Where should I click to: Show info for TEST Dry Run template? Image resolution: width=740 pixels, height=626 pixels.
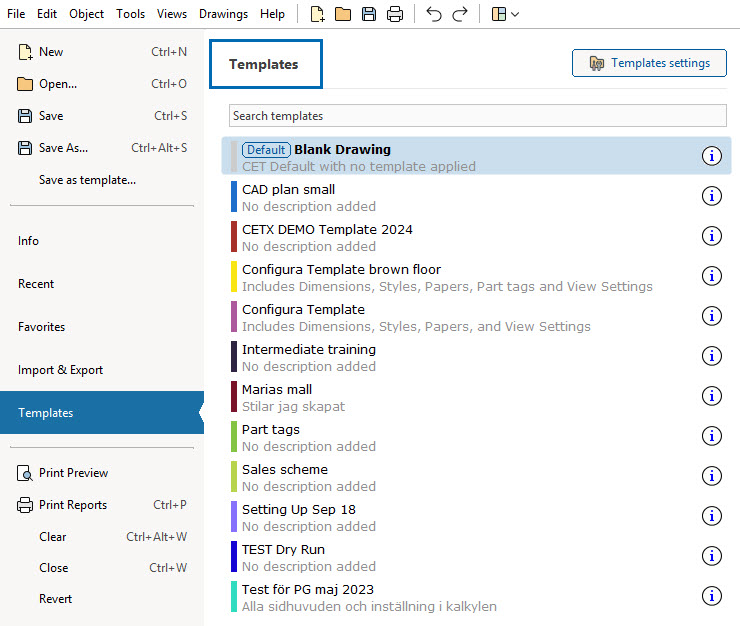[712, 556]
